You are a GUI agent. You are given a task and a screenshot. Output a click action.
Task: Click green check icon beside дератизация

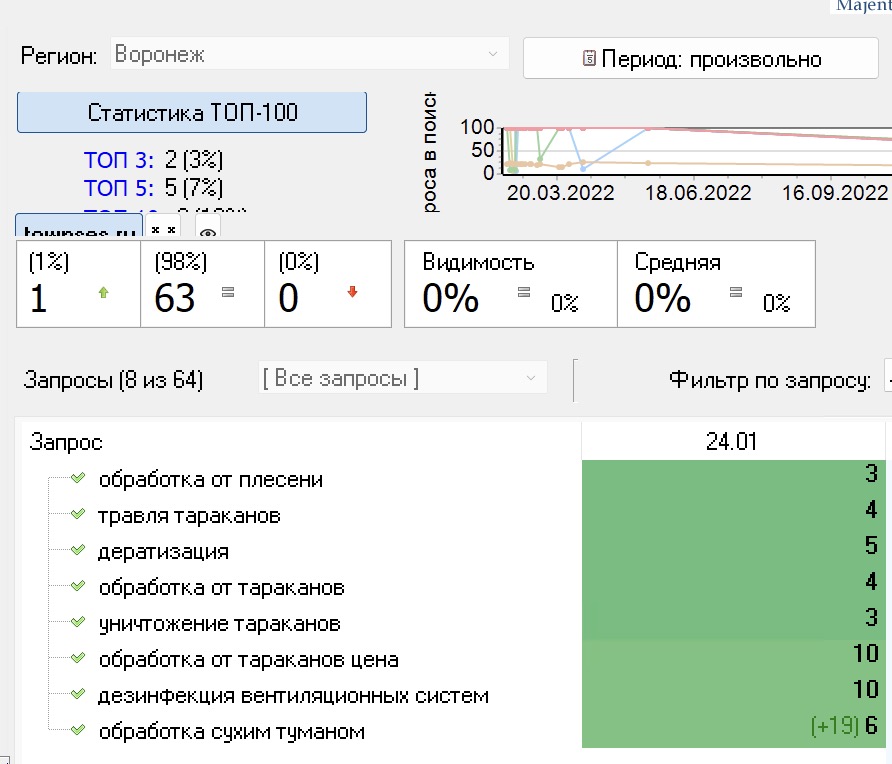79,551
